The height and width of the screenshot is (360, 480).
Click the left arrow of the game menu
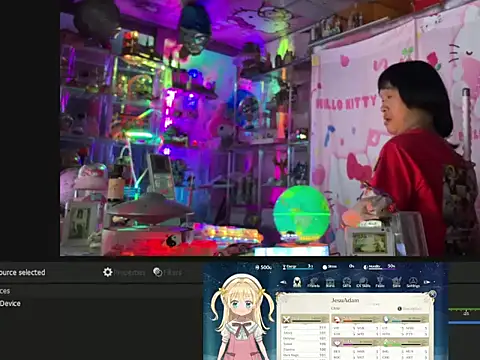pyautogui.click(x=283, y=282)
